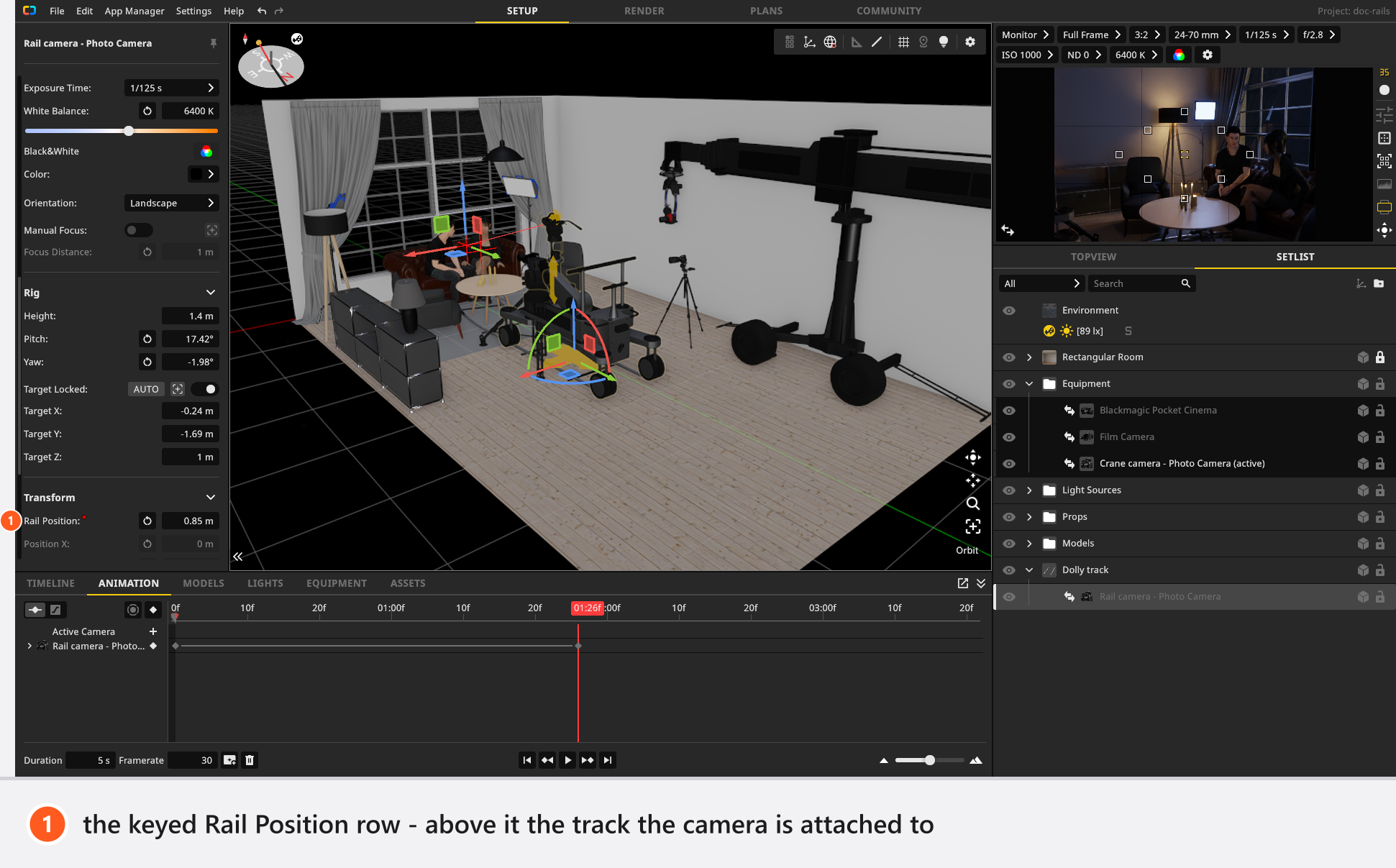Pop out the animation panel

point(963,583)
